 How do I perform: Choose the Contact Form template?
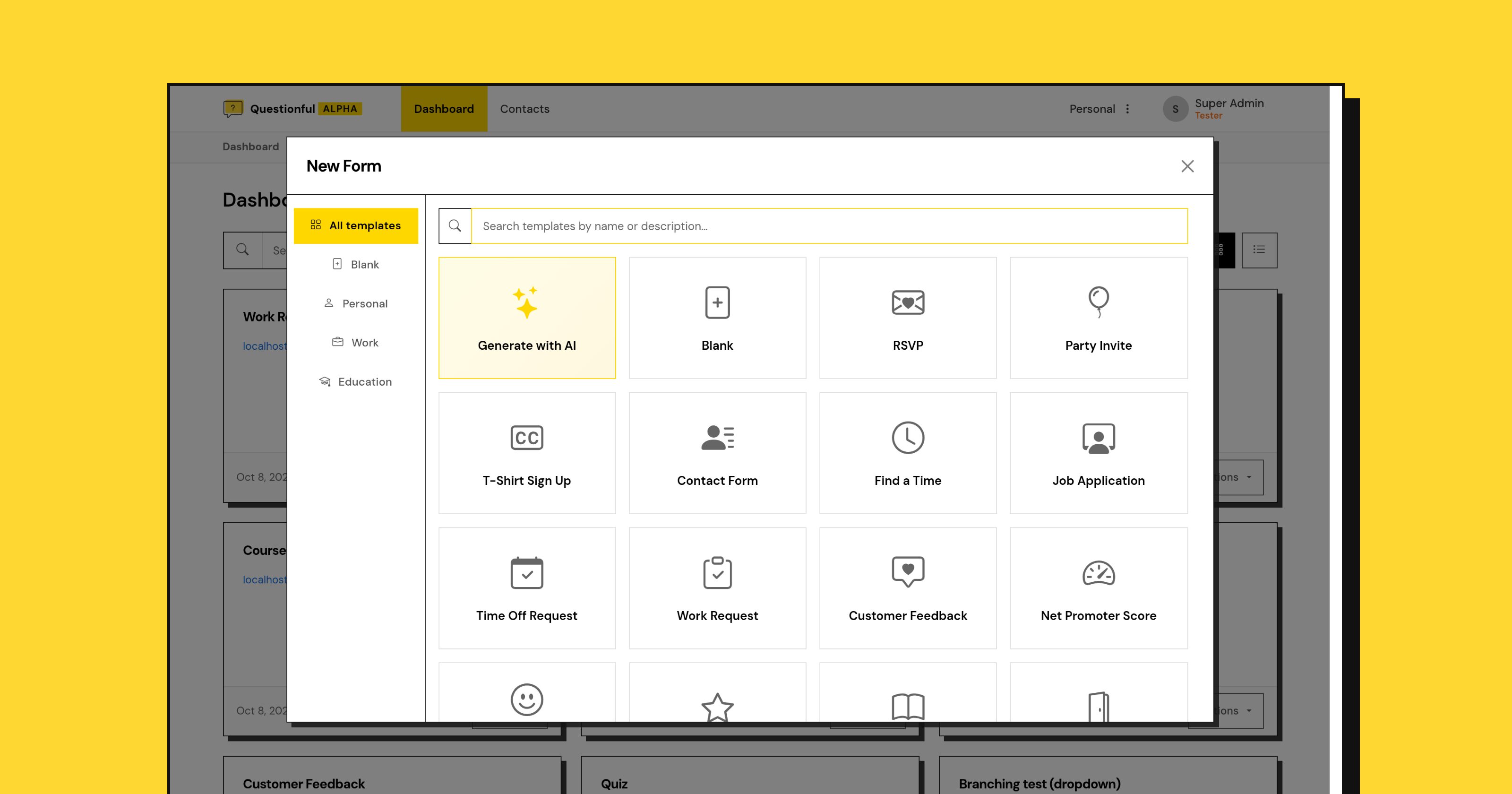(x=717, y=453)
